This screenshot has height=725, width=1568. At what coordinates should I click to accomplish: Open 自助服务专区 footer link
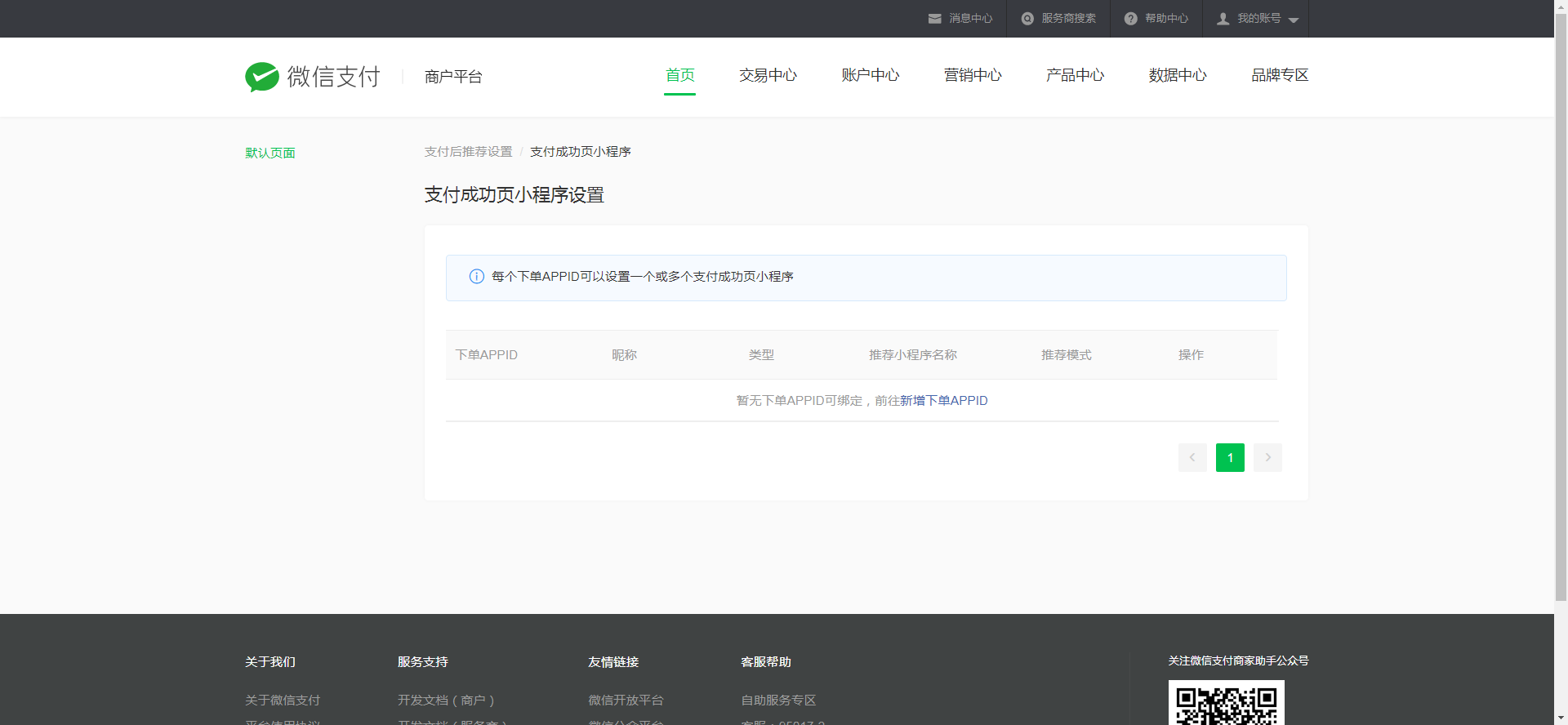click(x=778, y=701)
